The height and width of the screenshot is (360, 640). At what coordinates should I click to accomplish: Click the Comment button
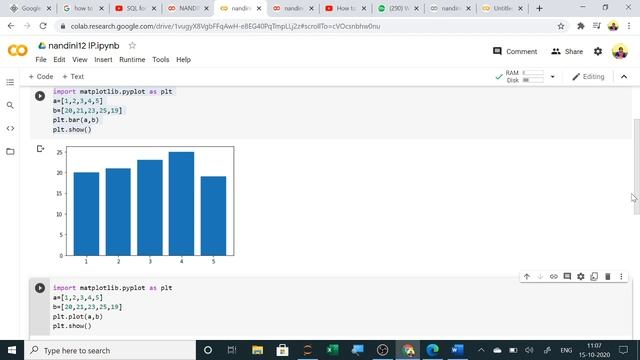coord(515,51)
